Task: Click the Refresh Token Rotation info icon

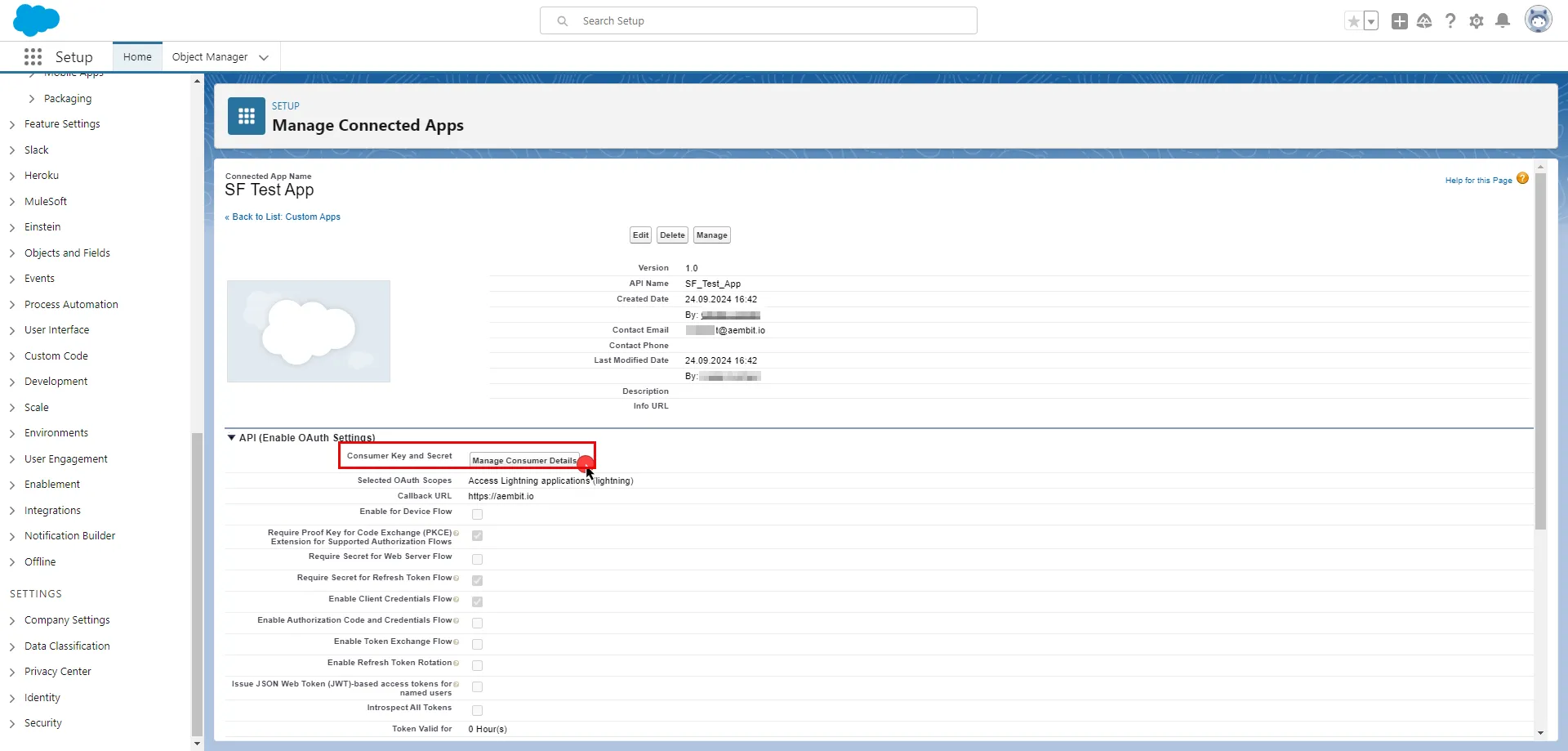Action: click(x=456, y=664)
